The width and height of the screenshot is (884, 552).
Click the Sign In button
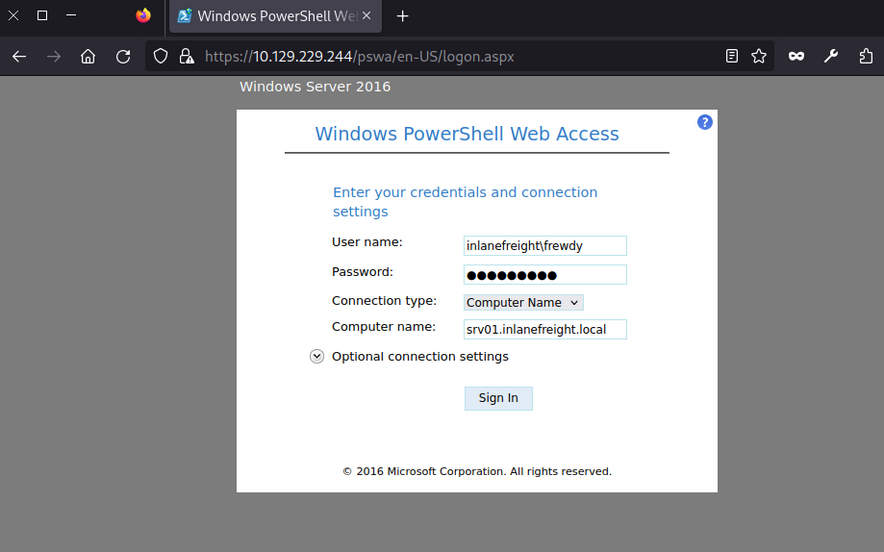tap(498, 398)
